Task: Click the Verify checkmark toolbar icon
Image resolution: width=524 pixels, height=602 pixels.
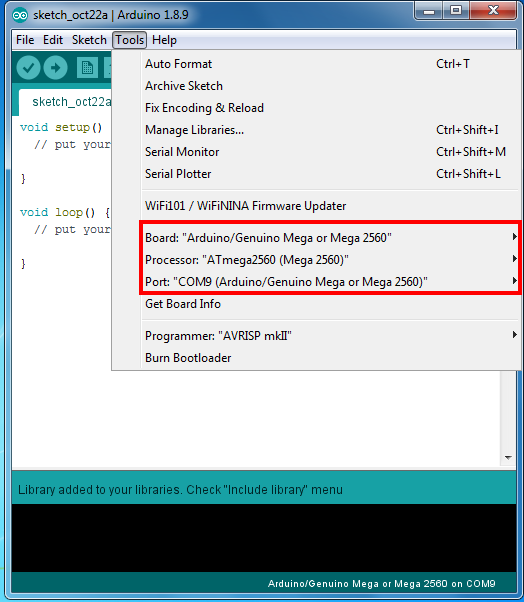Action: (x=28, y=68)
